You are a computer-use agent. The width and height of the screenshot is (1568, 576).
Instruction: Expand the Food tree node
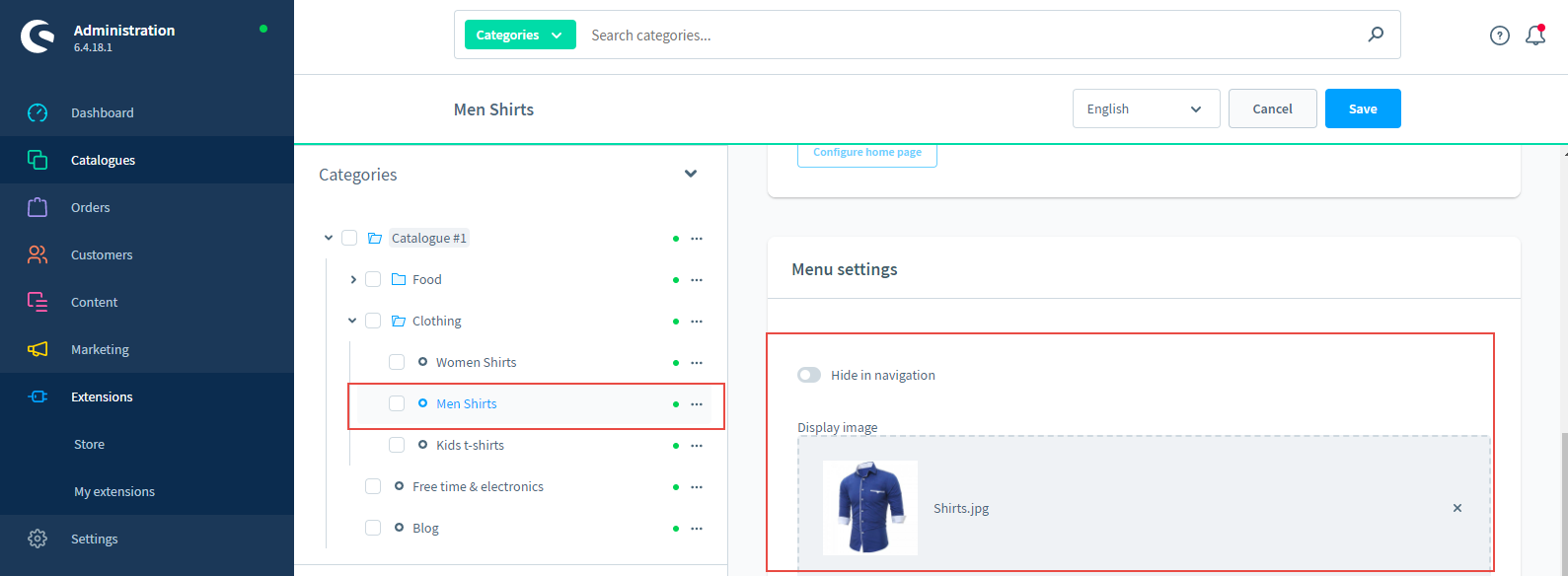click(353, 279)
